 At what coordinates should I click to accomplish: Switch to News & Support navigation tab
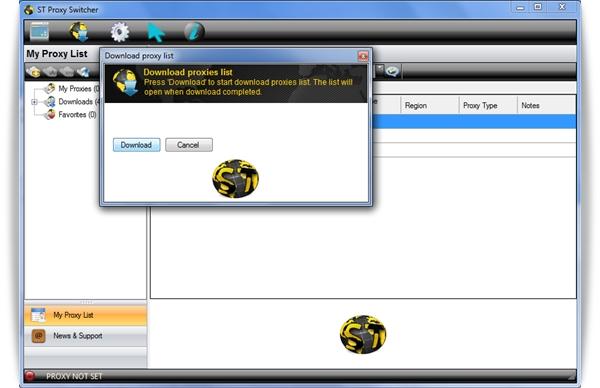pyautogui.click(x=85, y=336)
